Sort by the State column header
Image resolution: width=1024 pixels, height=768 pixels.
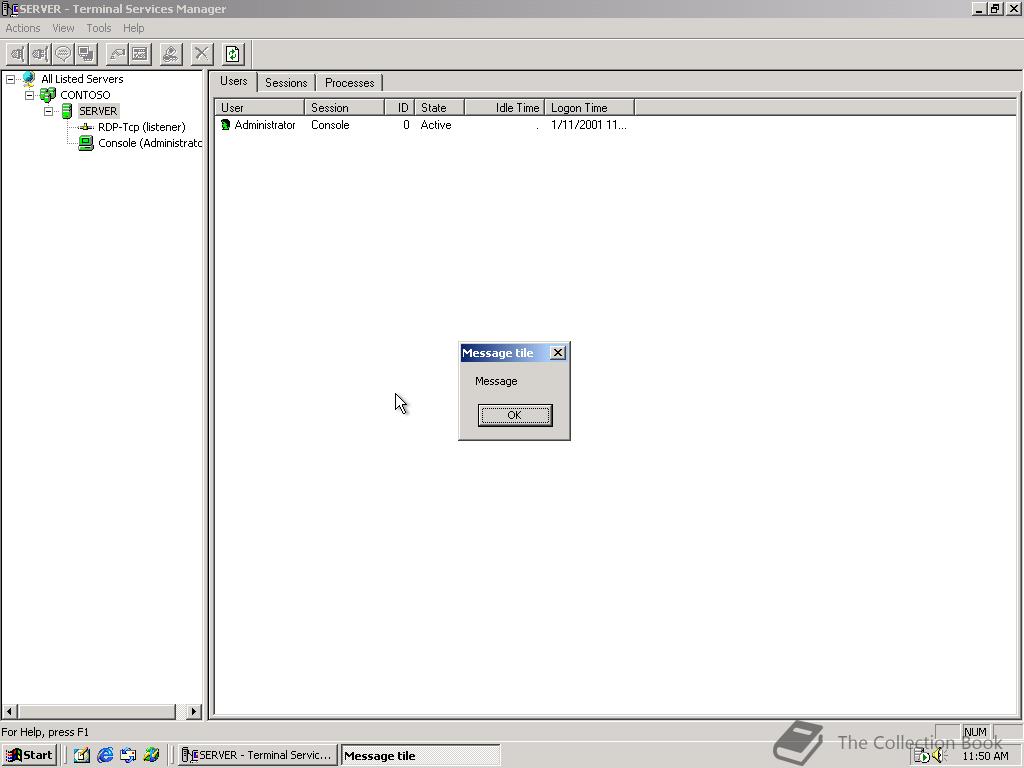click(440, 108)
